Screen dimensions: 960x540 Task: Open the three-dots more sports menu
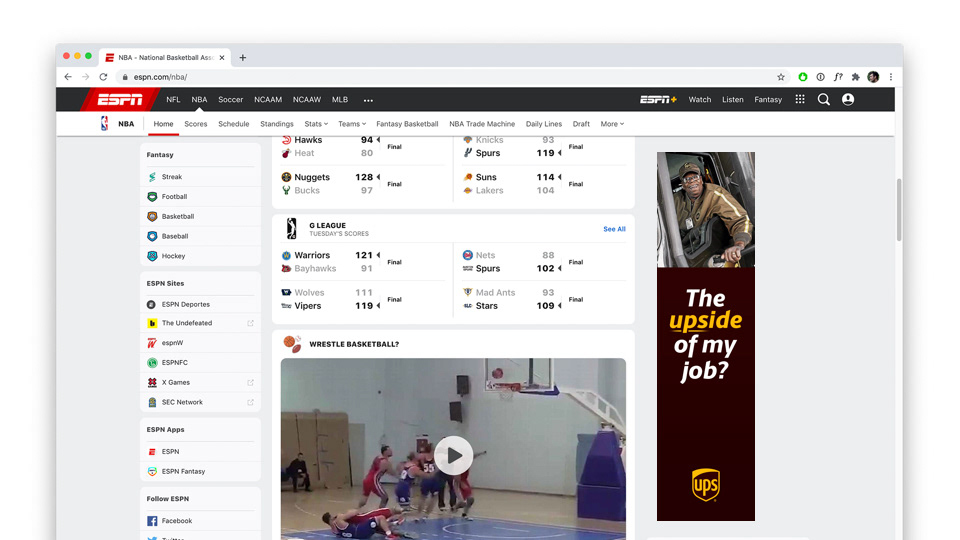pyautogui.click(x=368, y=100)
